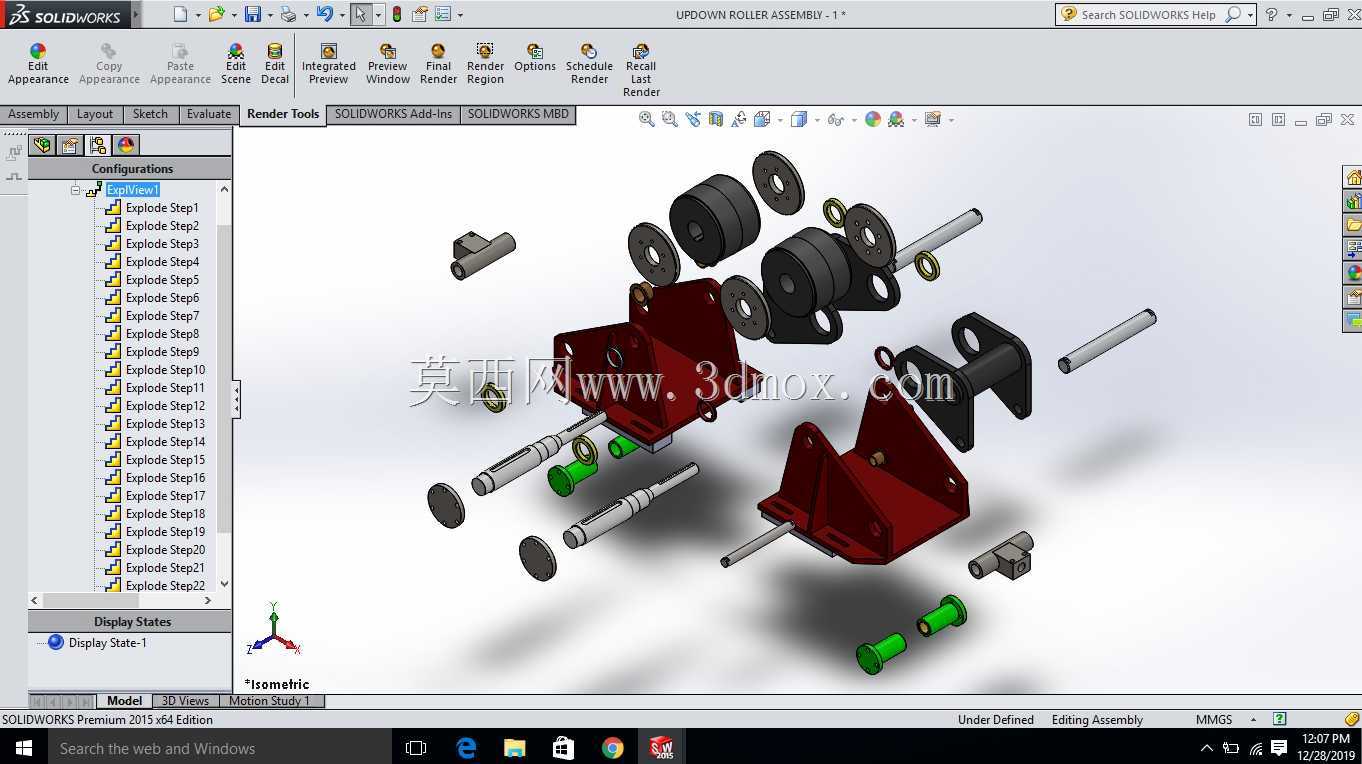Screen dimensions: 1362x764
Task: Switch to the Sketch tab
Action: point(150,114)
